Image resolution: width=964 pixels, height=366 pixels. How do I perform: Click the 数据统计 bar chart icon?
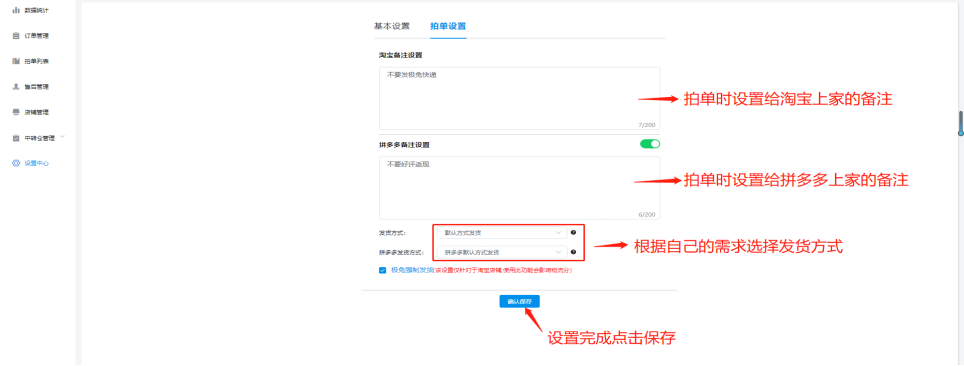[16, 10]
